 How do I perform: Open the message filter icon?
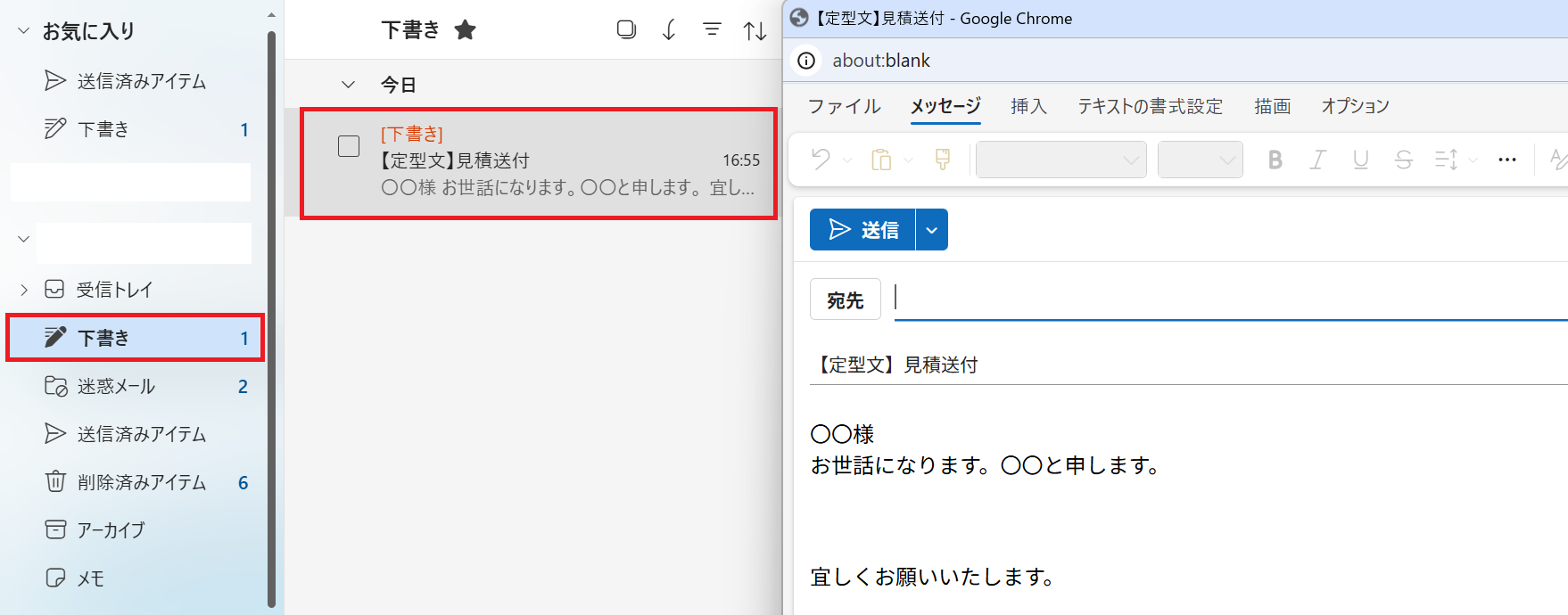click(x=712, y=30)
